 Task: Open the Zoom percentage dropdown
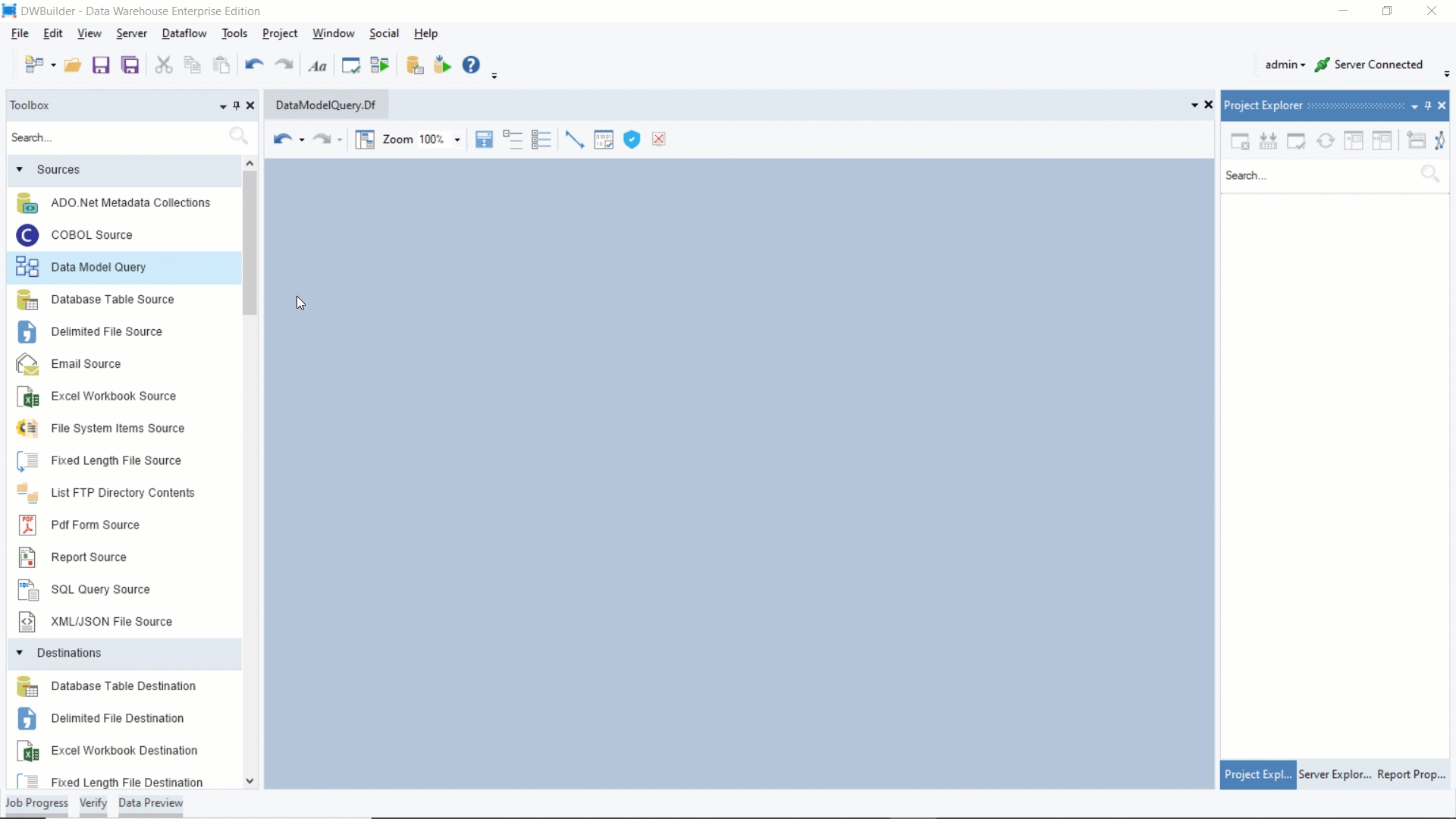pyautogui.click(x=457, y=140)
